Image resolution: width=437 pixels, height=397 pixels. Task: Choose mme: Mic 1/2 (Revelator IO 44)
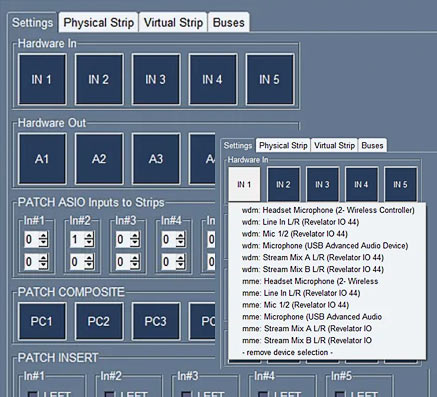click(x=327, y=305)
